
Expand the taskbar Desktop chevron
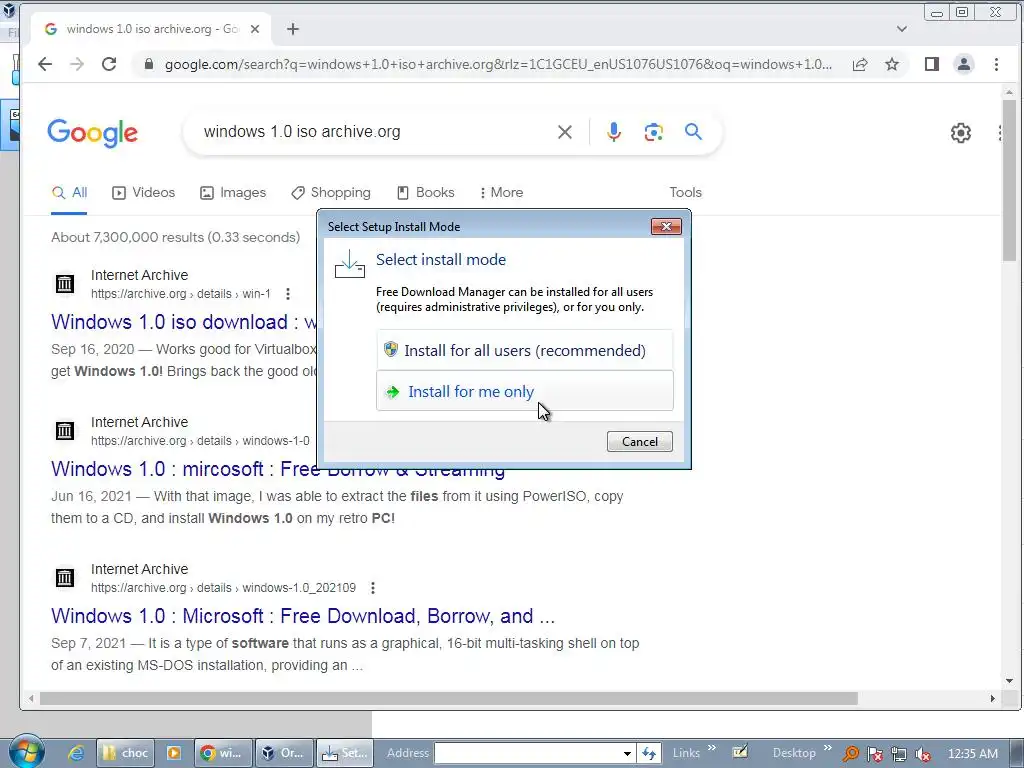827,748
